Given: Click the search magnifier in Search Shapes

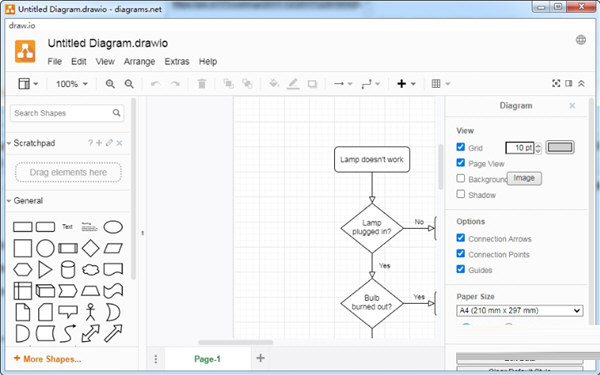Looking at the screenshot, I should (x=116, y=113).
